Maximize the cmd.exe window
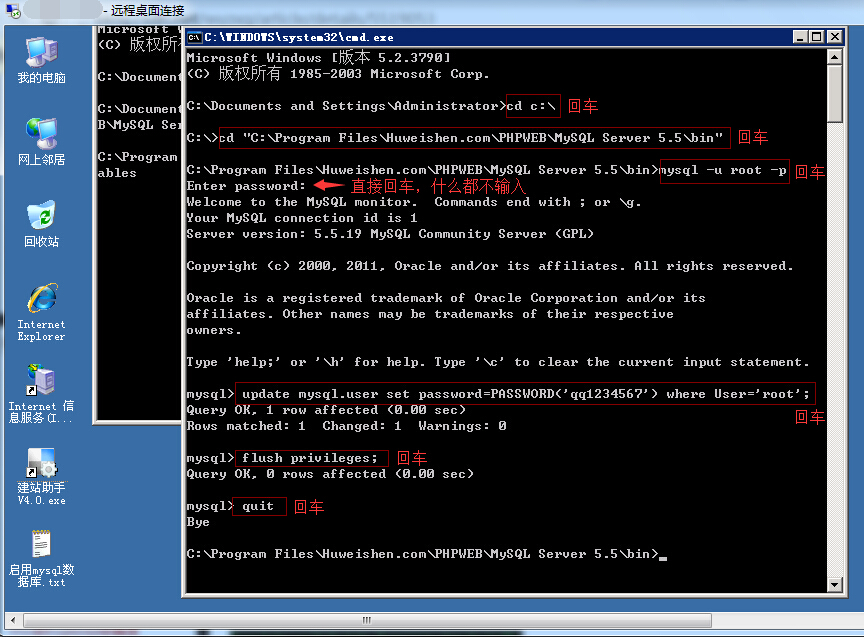 [x=817, y=37]
